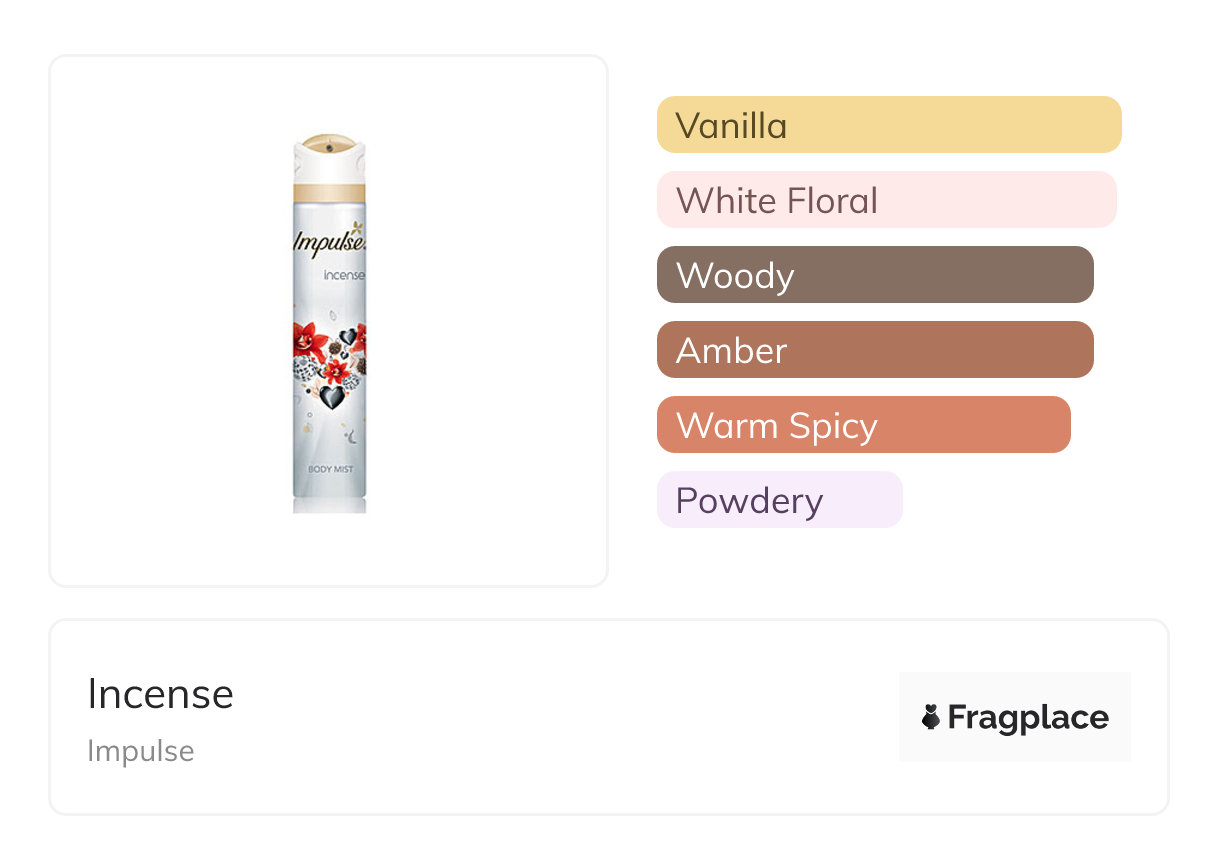Click the black heart on the bottle
This screenshot has width=1218, height=864.
[x=332, y=397]
